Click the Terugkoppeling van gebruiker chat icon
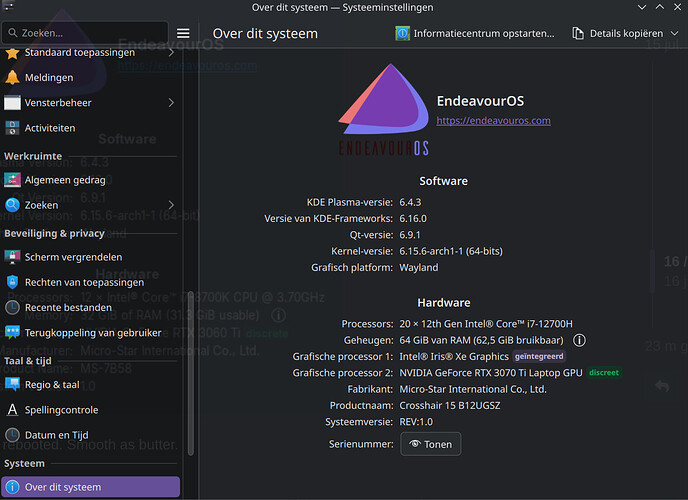Viewport: 688px width, 500px height. [12, 332]
